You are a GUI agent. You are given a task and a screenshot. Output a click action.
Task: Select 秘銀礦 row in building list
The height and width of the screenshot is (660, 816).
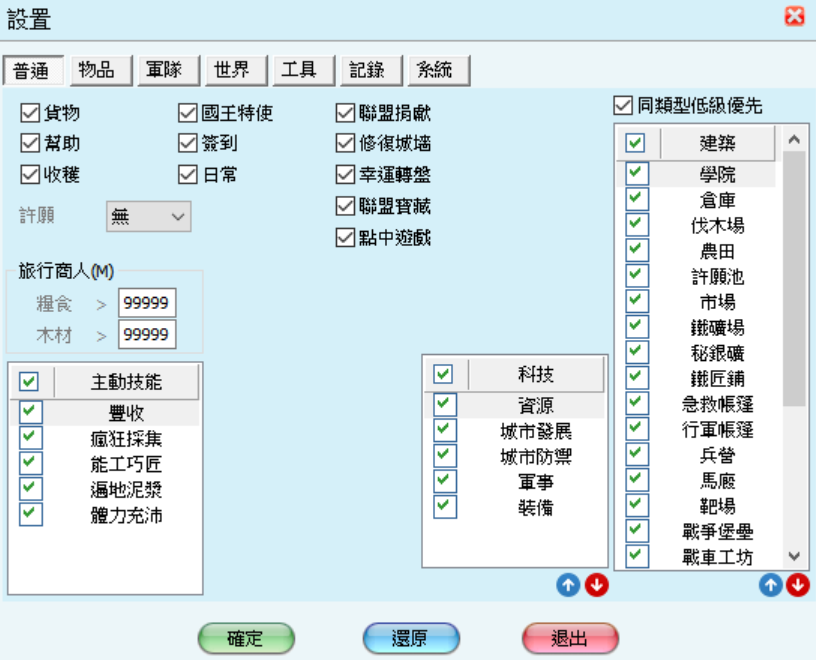point(696,352)
